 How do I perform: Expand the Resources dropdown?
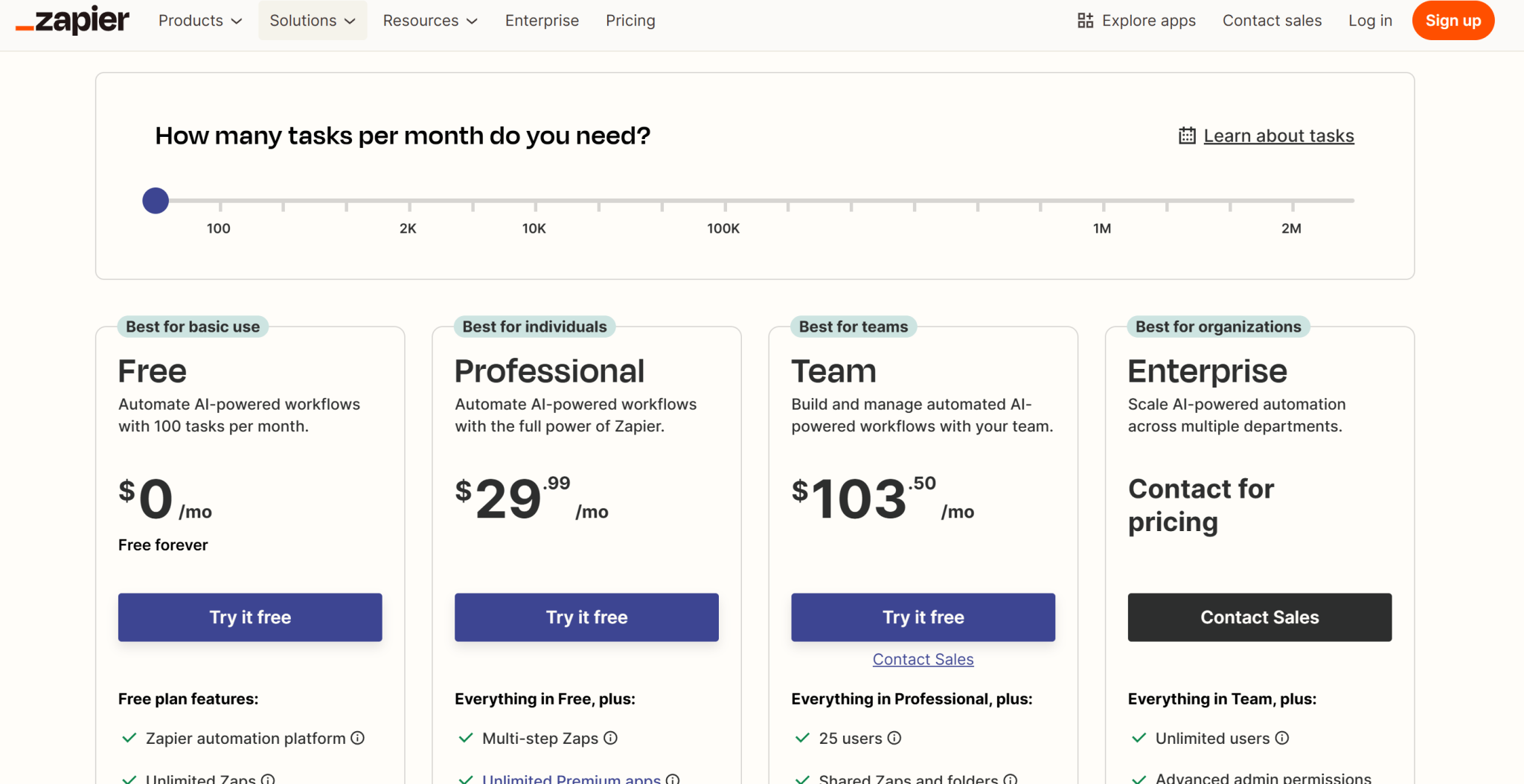point(429,20)
